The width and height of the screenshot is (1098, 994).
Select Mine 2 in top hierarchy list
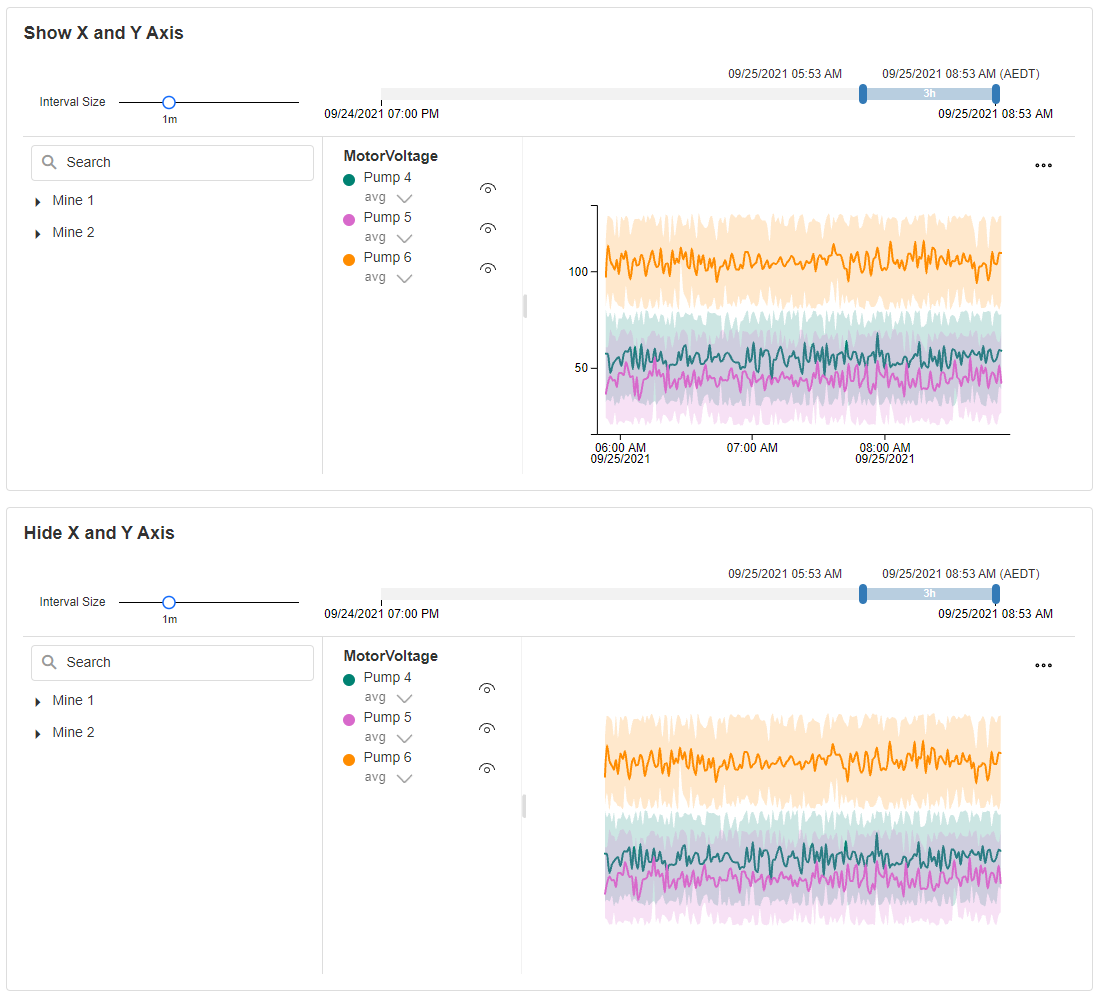(x=73, y=233)
